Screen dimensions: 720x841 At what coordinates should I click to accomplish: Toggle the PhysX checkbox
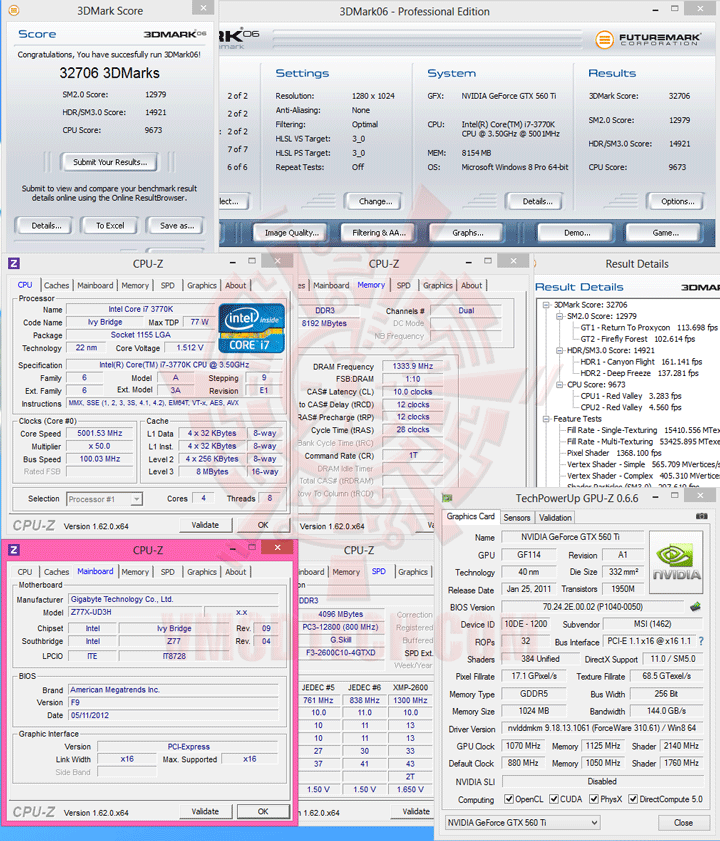[x=594, y=799]
